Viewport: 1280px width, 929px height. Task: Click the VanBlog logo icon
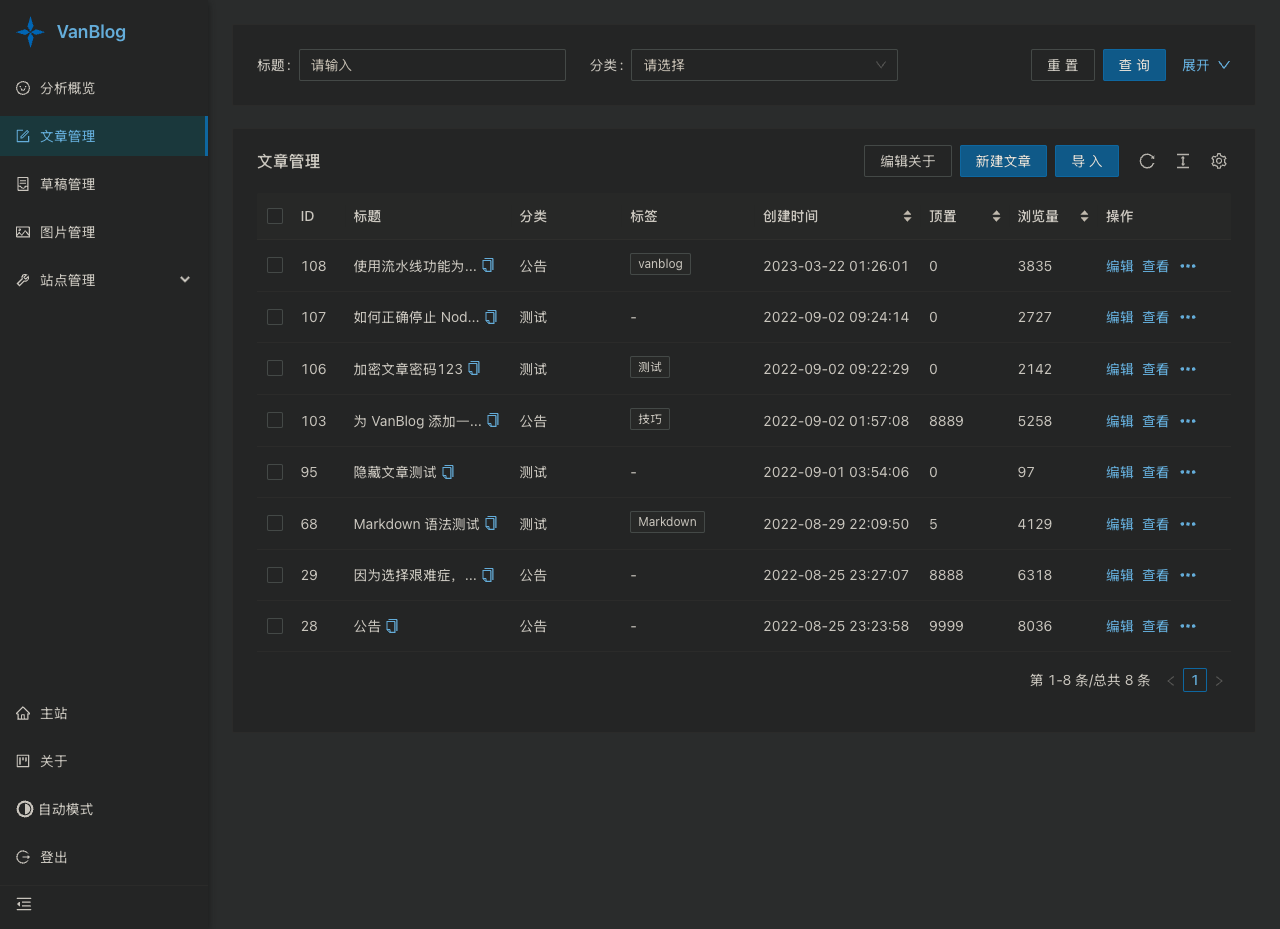31,32
